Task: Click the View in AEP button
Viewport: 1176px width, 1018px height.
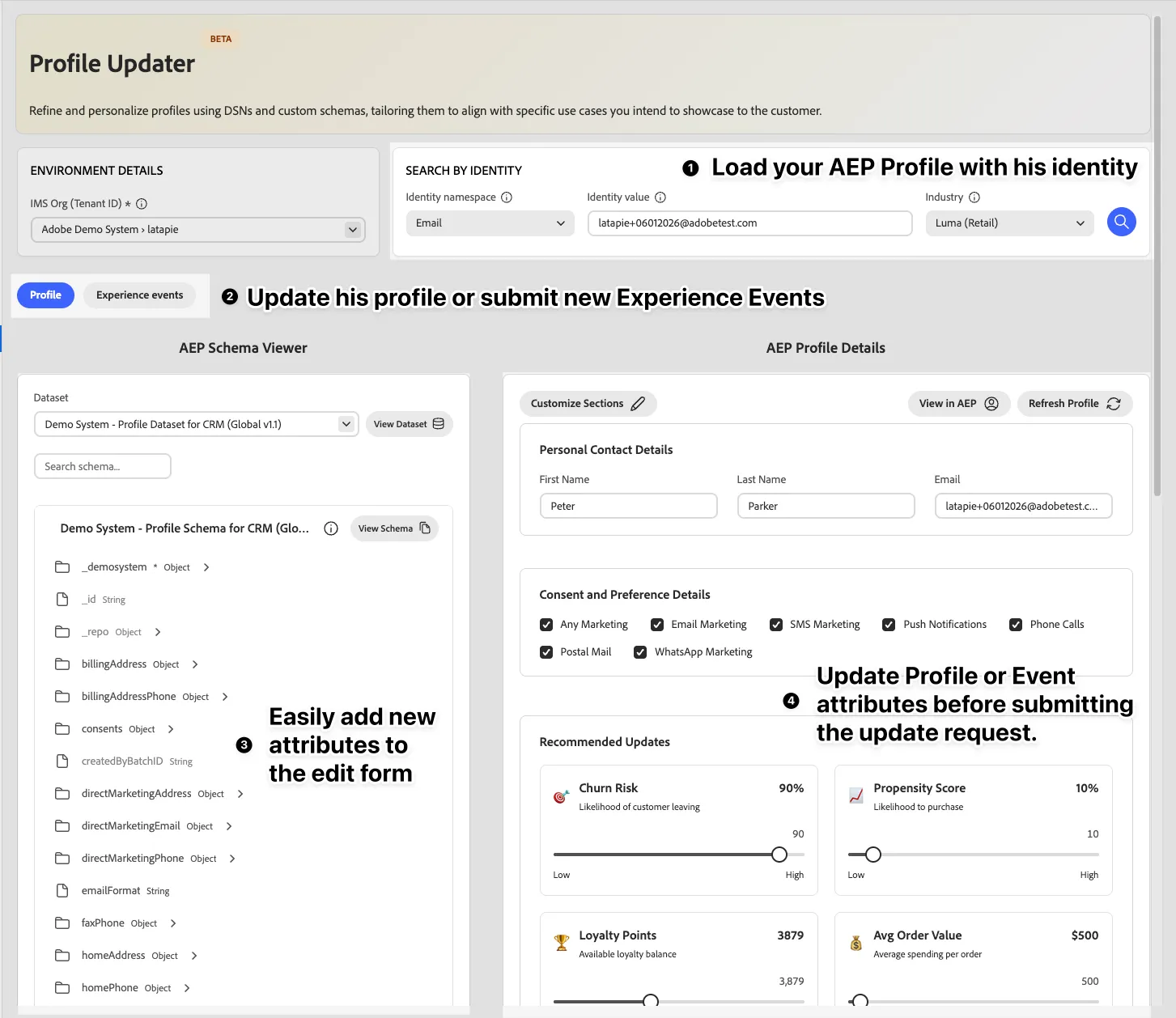Action: tap(959, 404)
